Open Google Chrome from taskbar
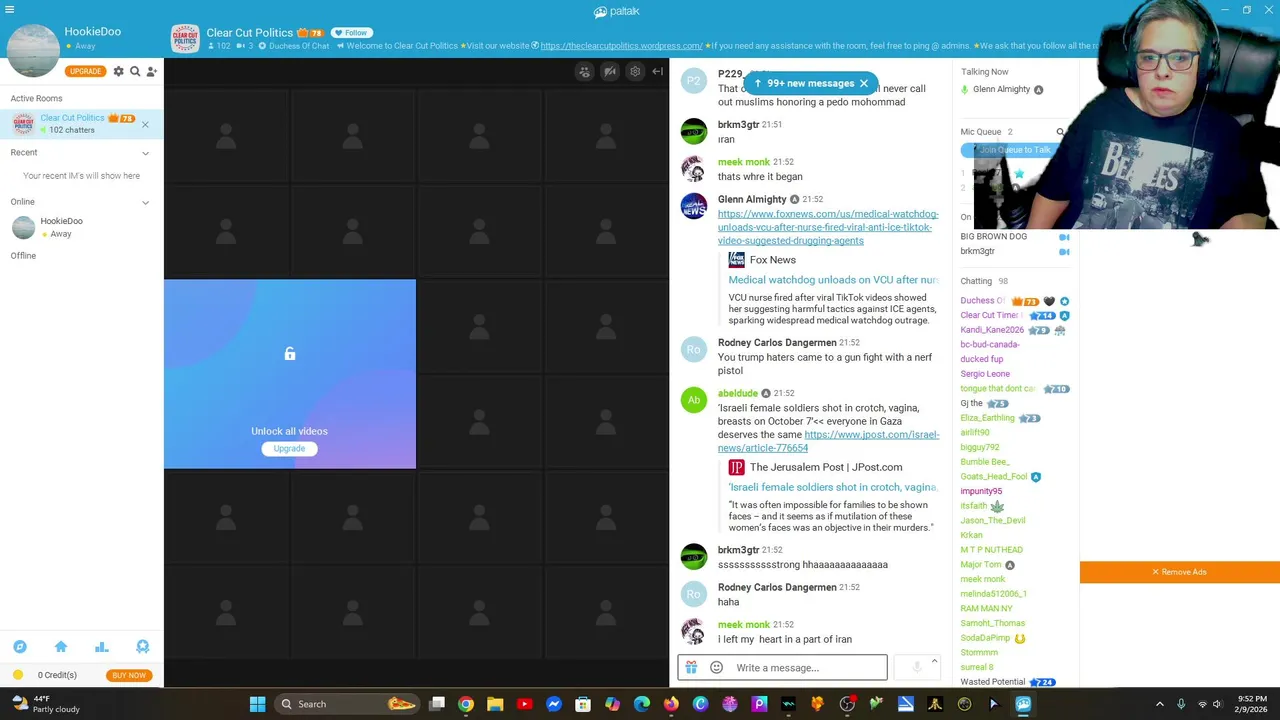Image resolution: width=1280 pixels, height=720 pixels. 466,704
